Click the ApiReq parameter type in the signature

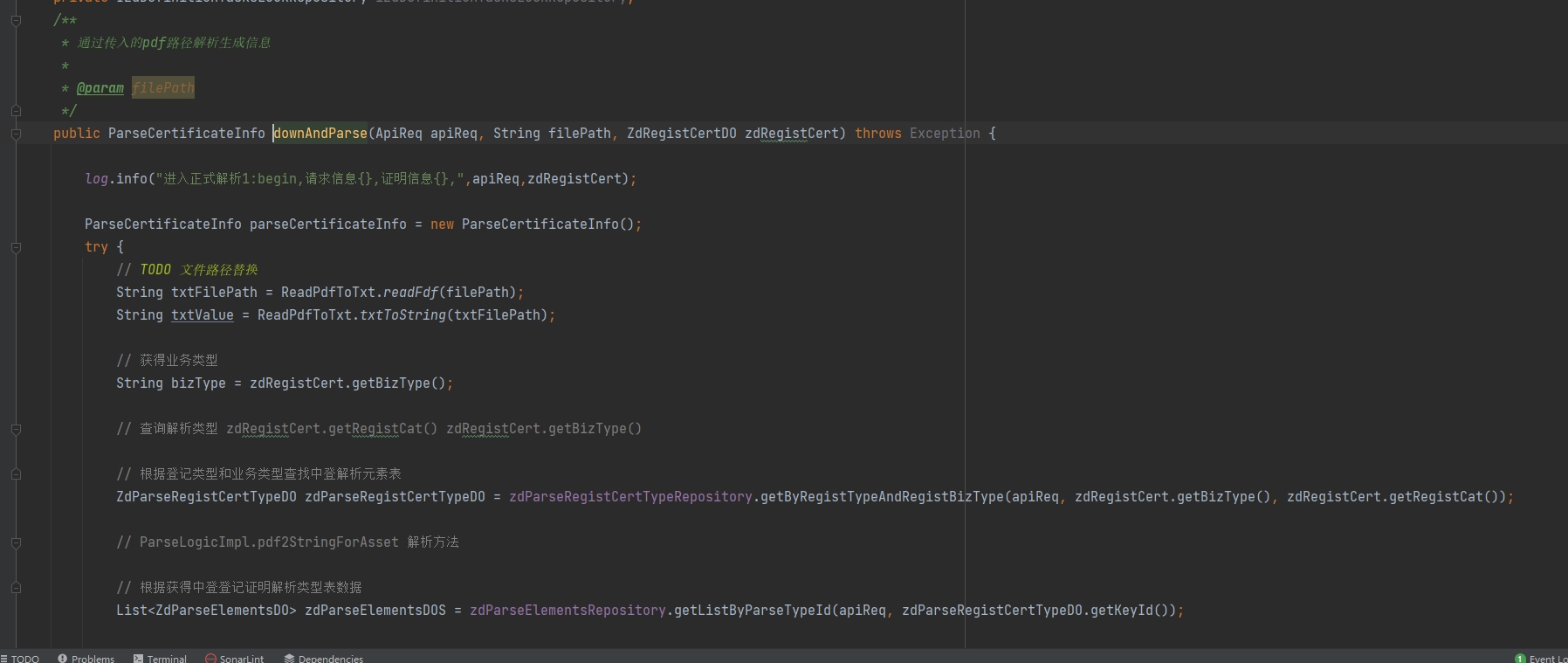399,133
